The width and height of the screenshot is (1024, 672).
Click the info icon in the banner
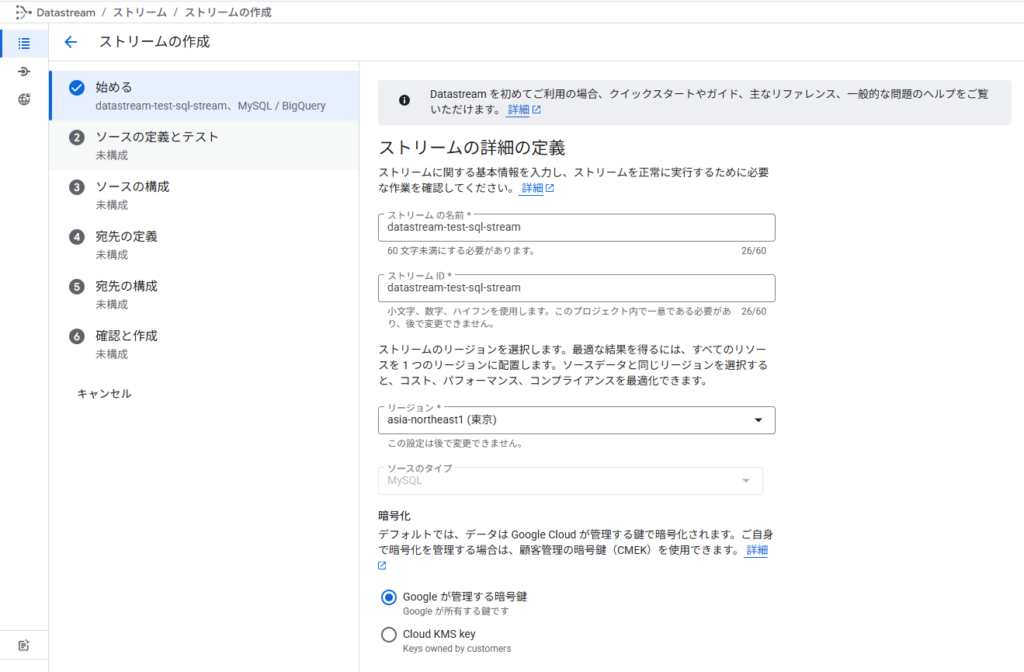[x=404, y=101]
